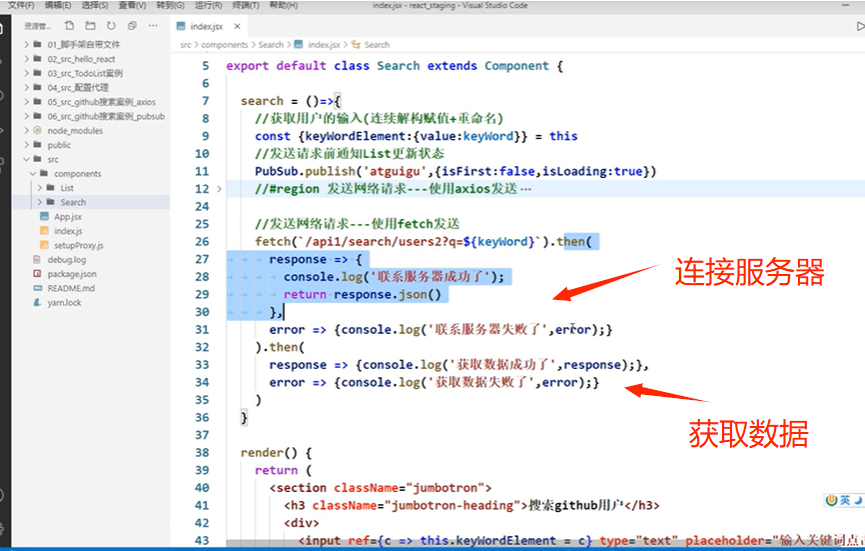The width and height of the screenshot is (865, 551).
Task: Expand the 05_src_github搜索案例_axios folder
Action: [26, 101]
